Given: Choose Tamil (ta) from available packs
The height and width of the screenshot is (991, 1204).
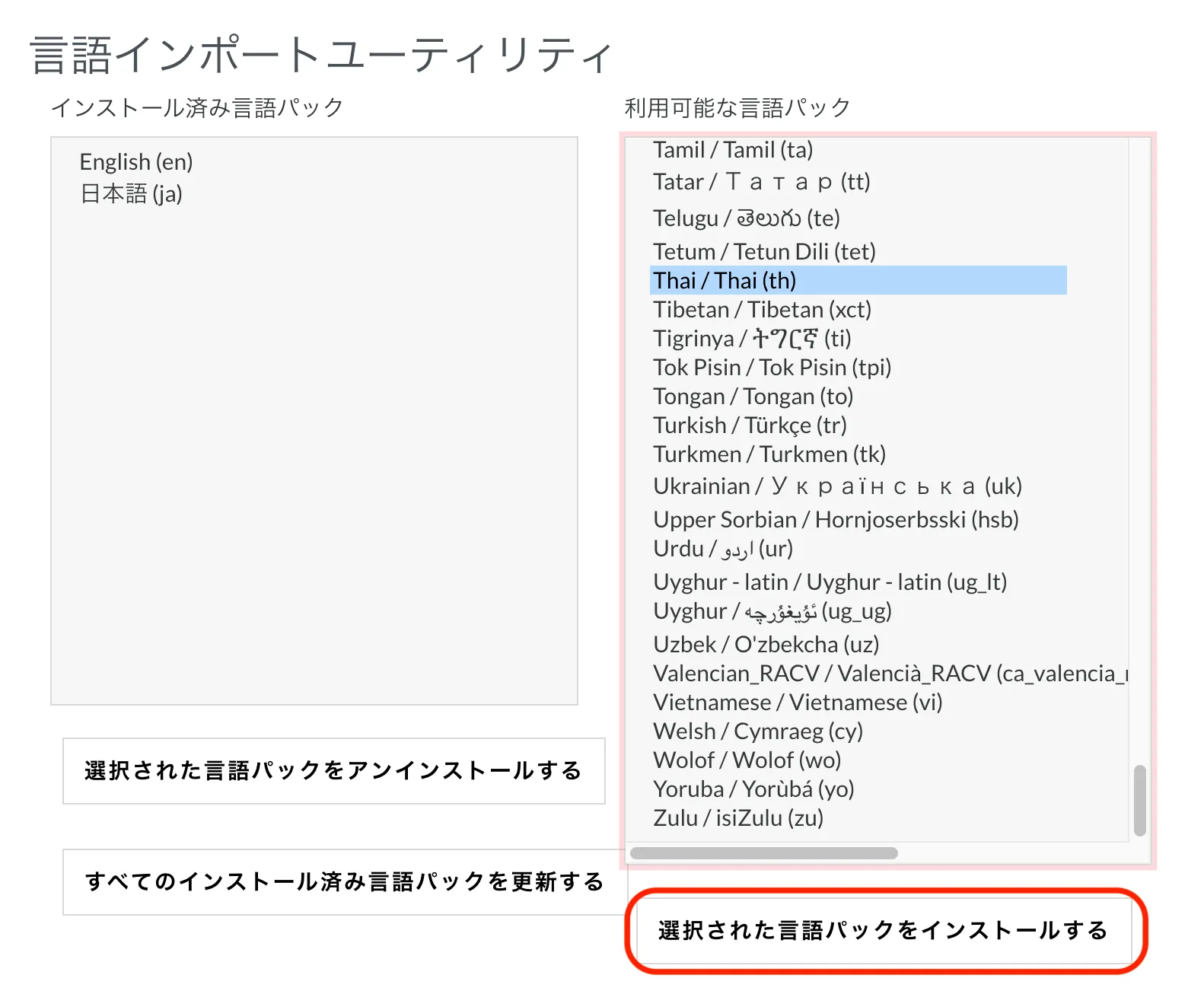Looking at the screenshot, I should pos(732,150).
